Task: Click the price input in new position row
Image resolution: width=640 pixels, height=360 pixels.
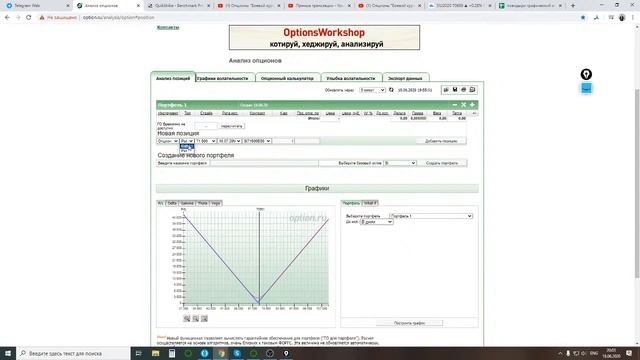Action: click(x=307, y=141)
